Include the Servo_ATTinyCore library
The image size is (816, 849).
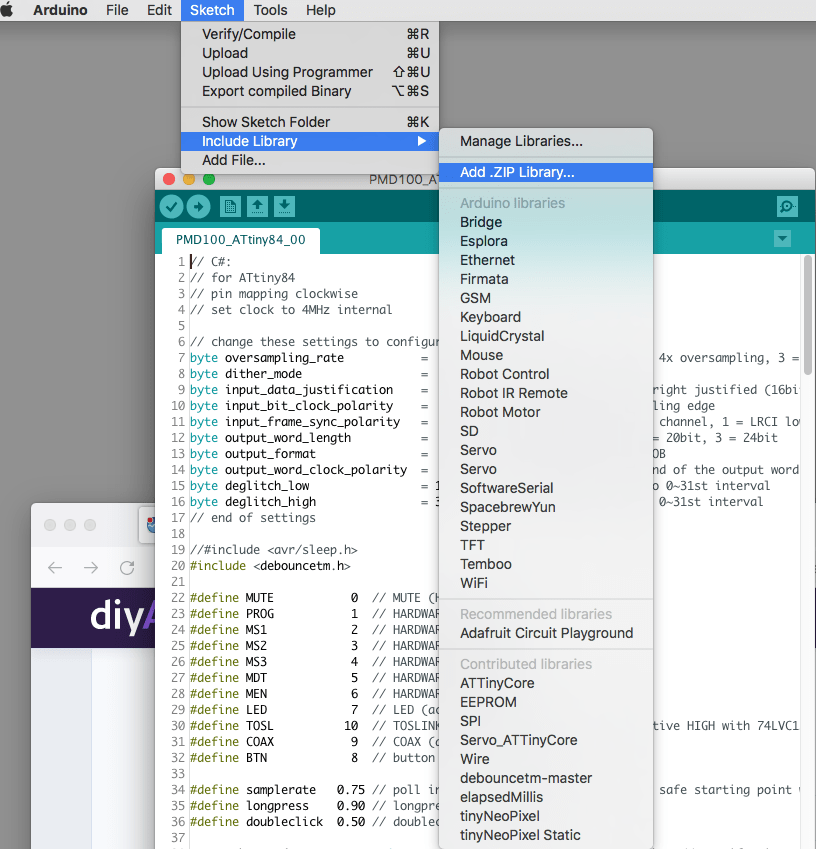[546, 740]
